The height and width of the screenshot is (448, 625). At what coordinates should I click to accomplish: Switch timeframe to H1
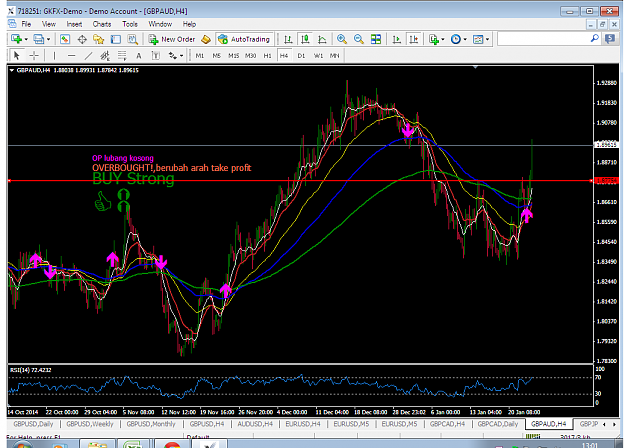(267, 55)
